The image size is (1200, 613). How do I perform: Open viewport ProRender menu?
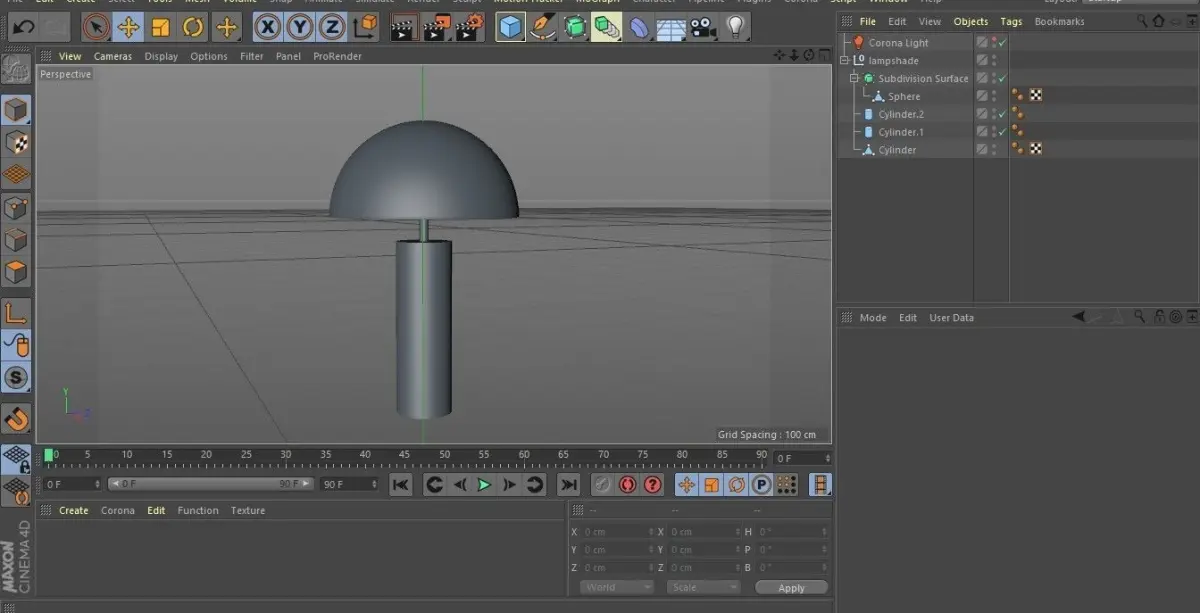[337, 56]
